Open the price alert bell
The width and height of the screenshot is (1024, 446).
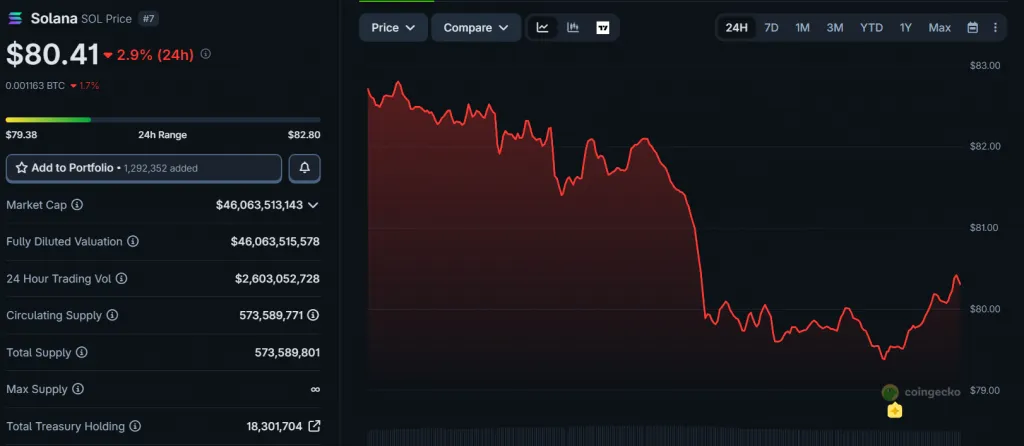[304, 168]
